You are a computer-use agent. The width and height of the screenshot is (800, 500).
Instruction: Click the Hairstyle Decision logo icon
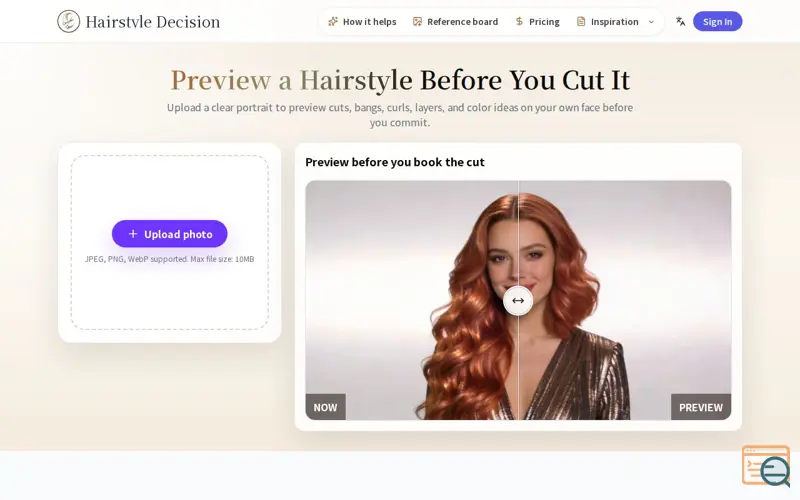coord(68,21)
